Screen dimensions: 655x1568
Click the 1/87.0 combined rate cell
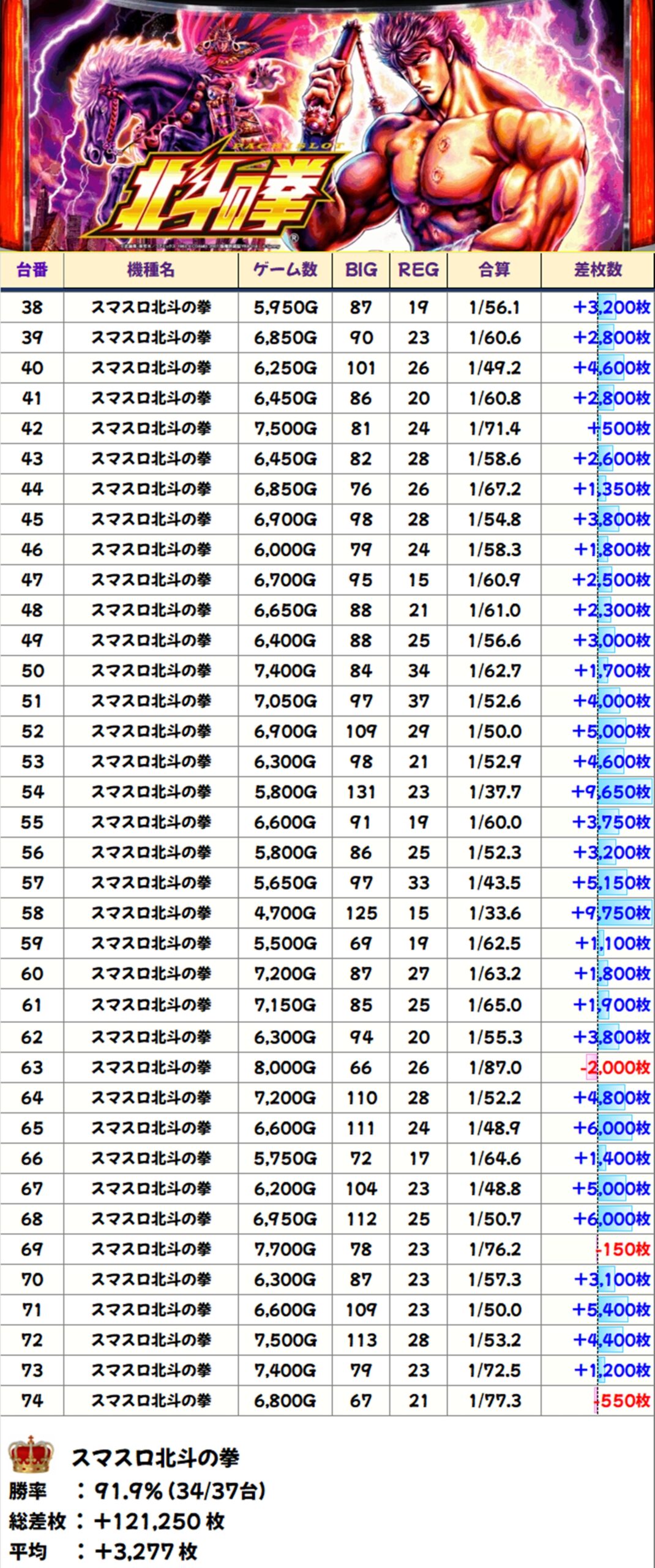click(x=495, y=1068)
